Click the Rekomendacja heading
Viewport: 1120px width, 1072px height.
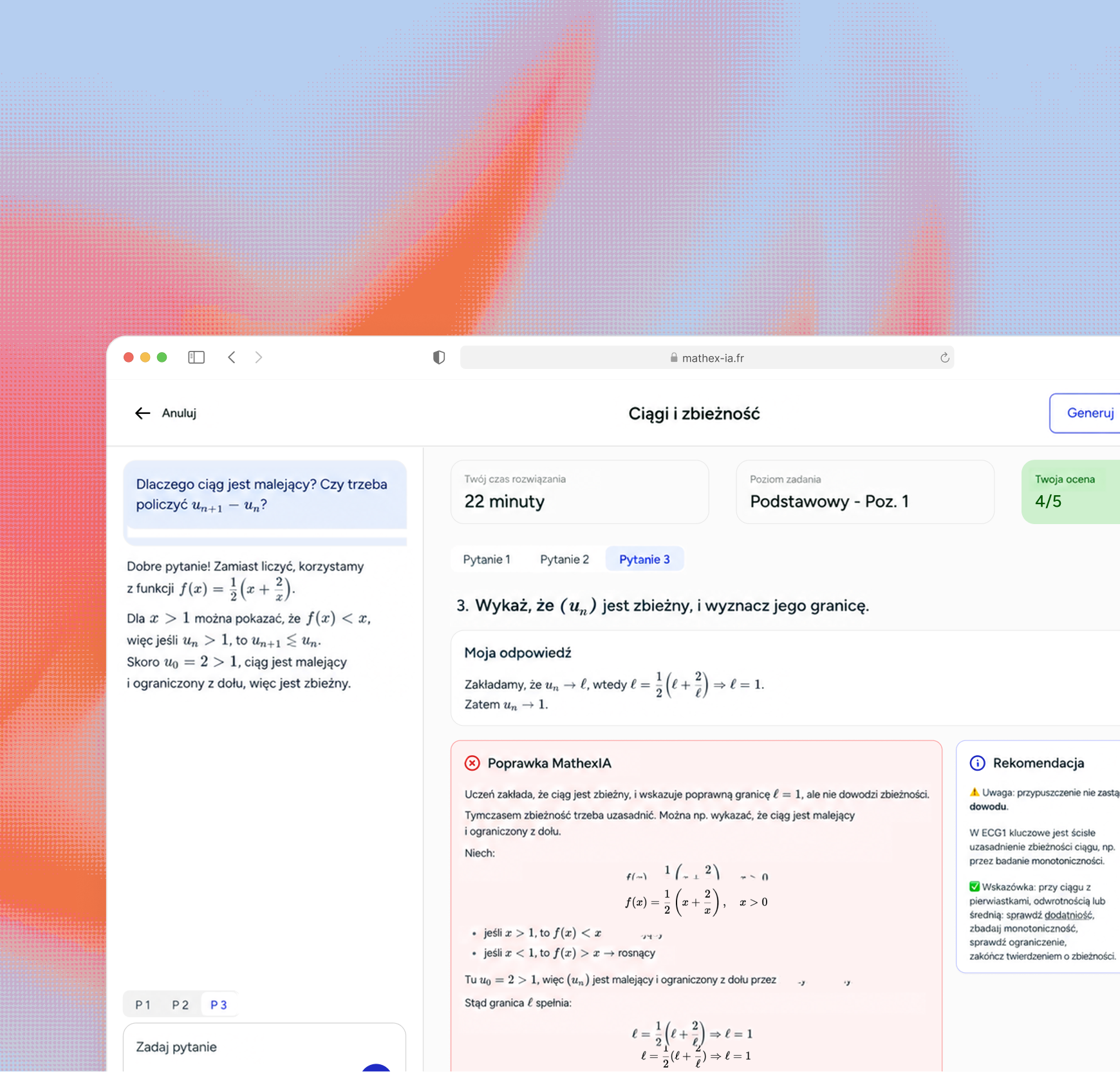pyautogui.click(x=1039, y=763)
